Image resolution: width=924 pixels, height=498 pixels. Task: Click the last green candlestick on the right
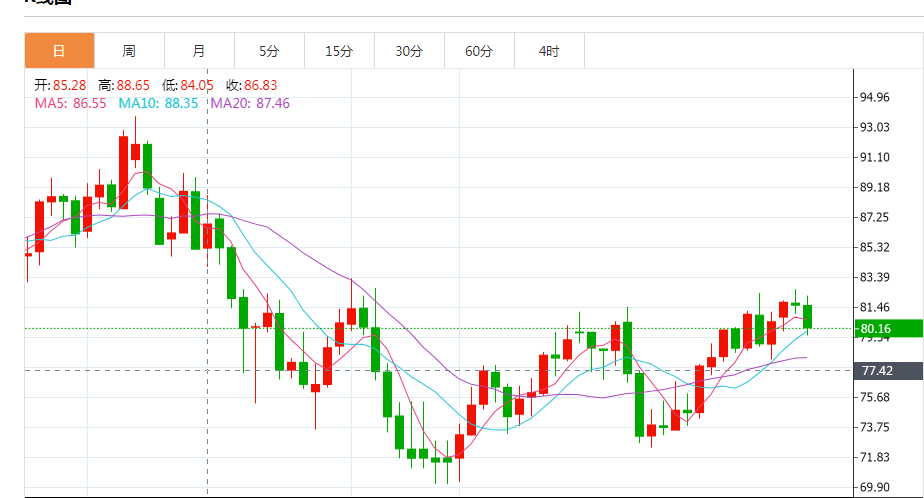pos(807,316)
